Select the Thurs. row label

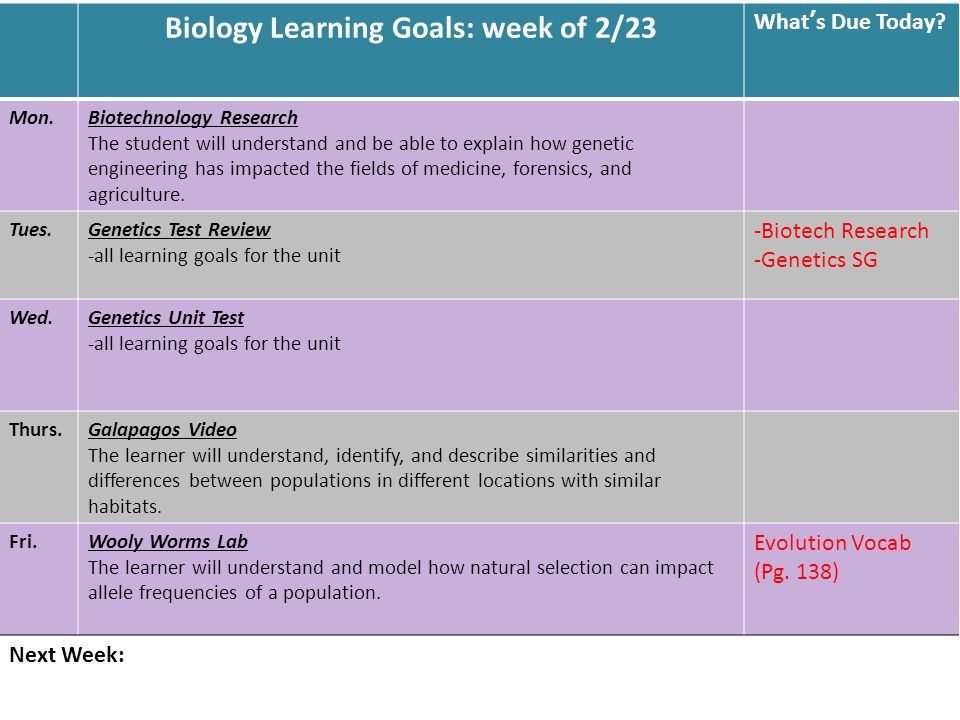[36, 430]
